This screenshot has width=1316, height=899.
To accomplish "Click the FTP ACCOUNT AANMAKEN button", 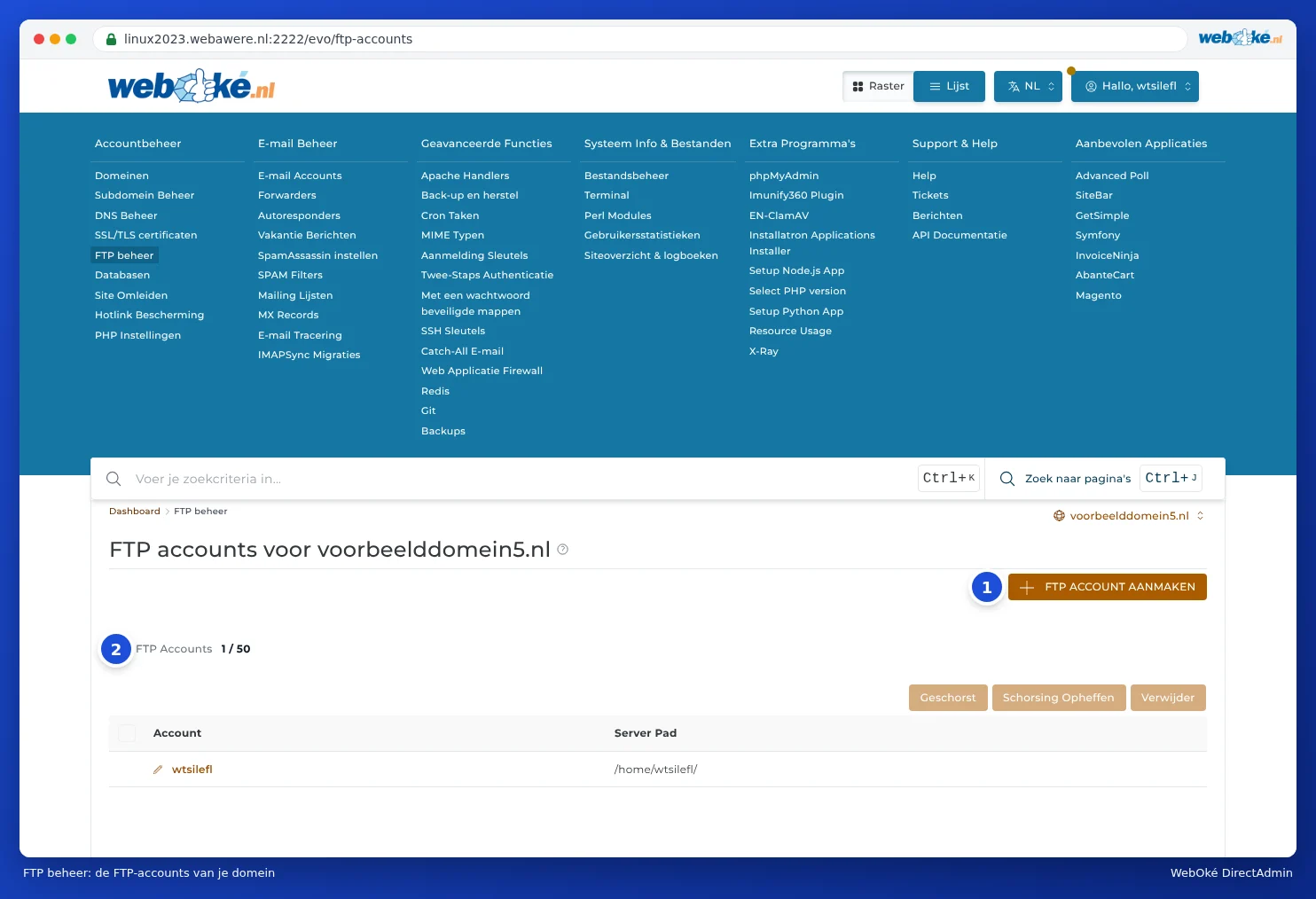I will [1108, 587].
